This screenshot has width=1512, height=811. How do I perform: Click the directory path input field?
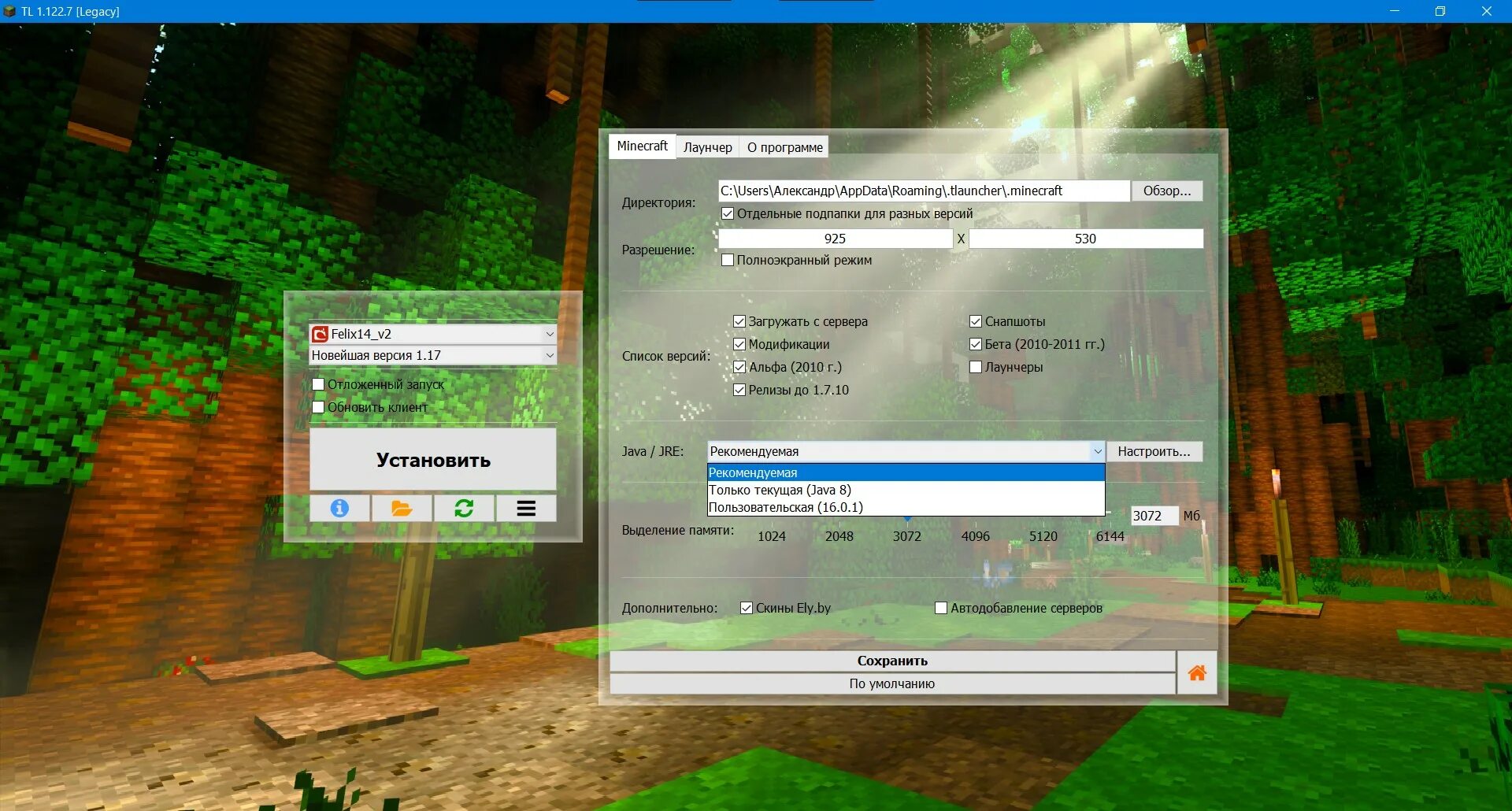point(924,191)
